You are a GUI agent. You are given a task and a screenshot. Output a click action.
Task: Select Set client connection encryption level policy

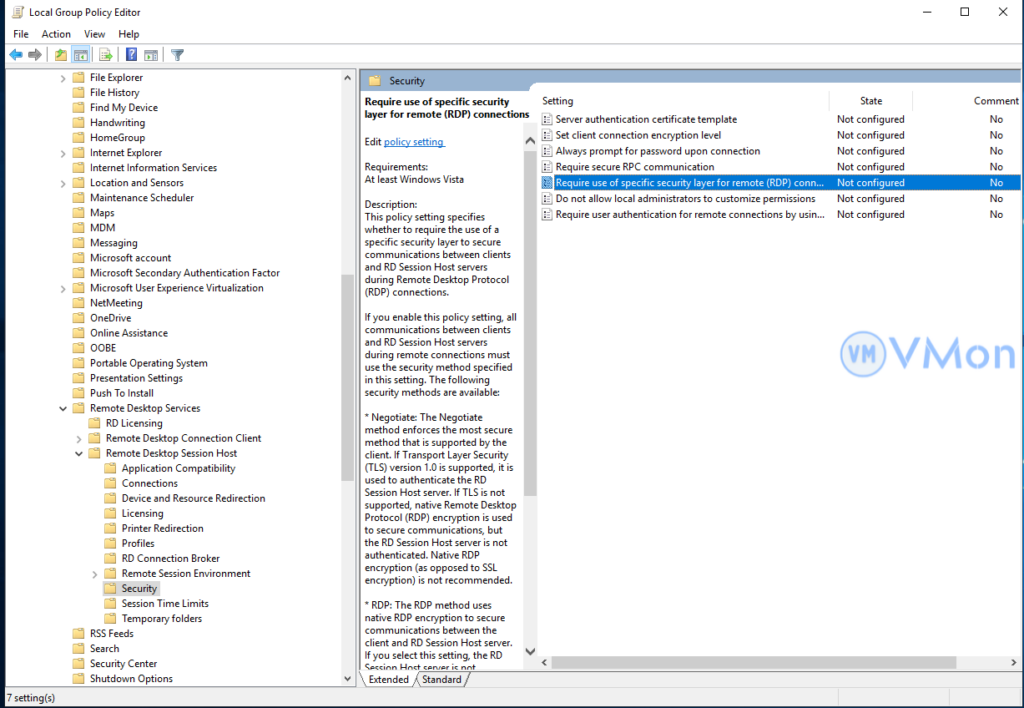(638, 135)
